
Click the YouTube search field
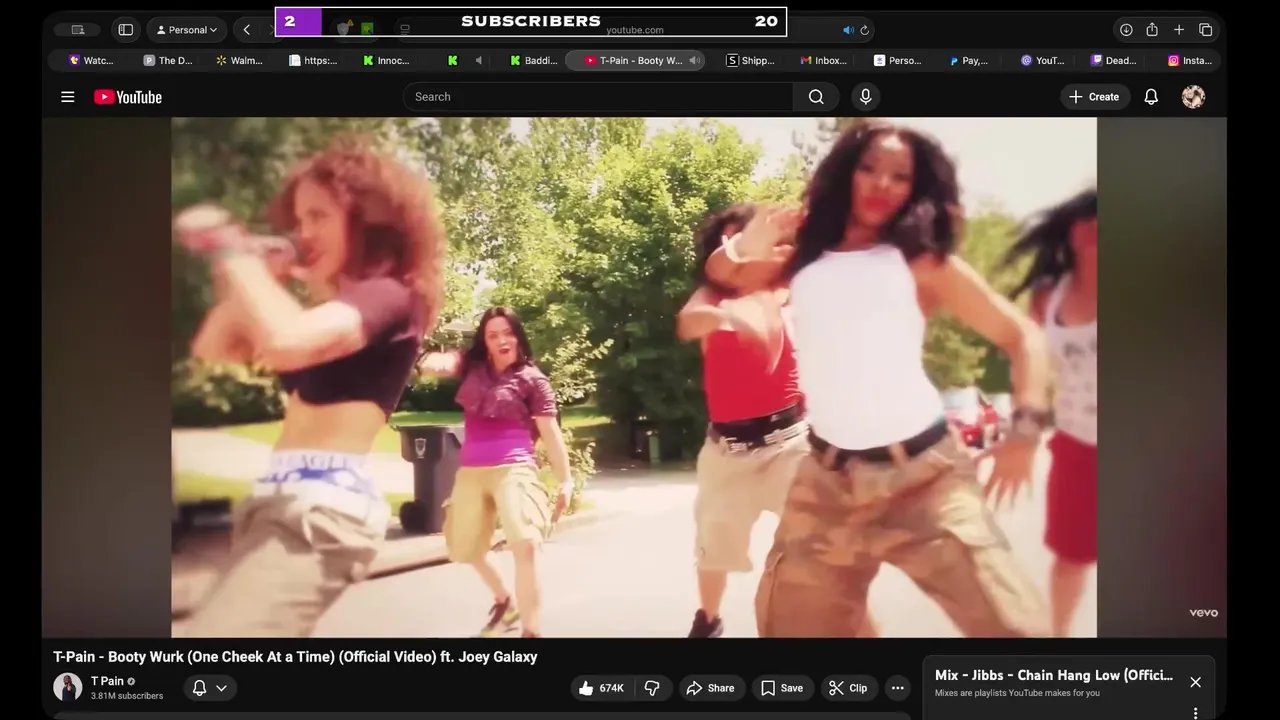[598, 97]
